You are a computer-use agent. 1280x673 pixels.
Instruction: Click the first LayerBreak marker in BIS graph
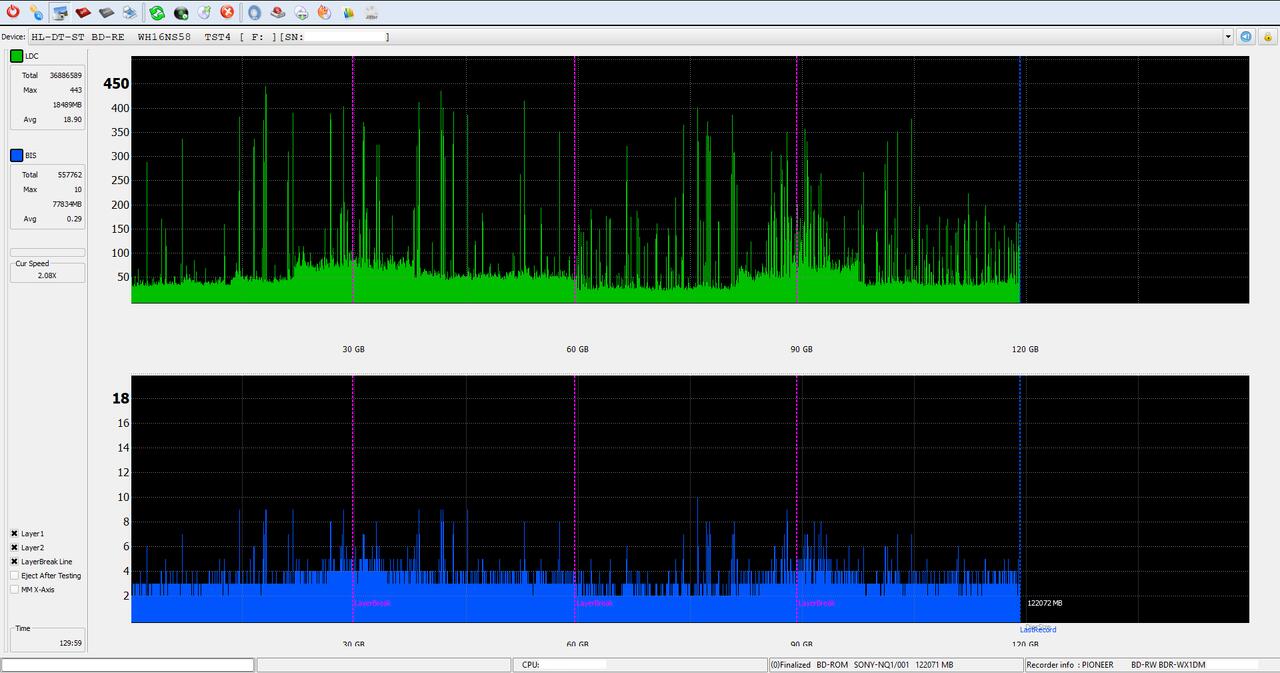373,603
